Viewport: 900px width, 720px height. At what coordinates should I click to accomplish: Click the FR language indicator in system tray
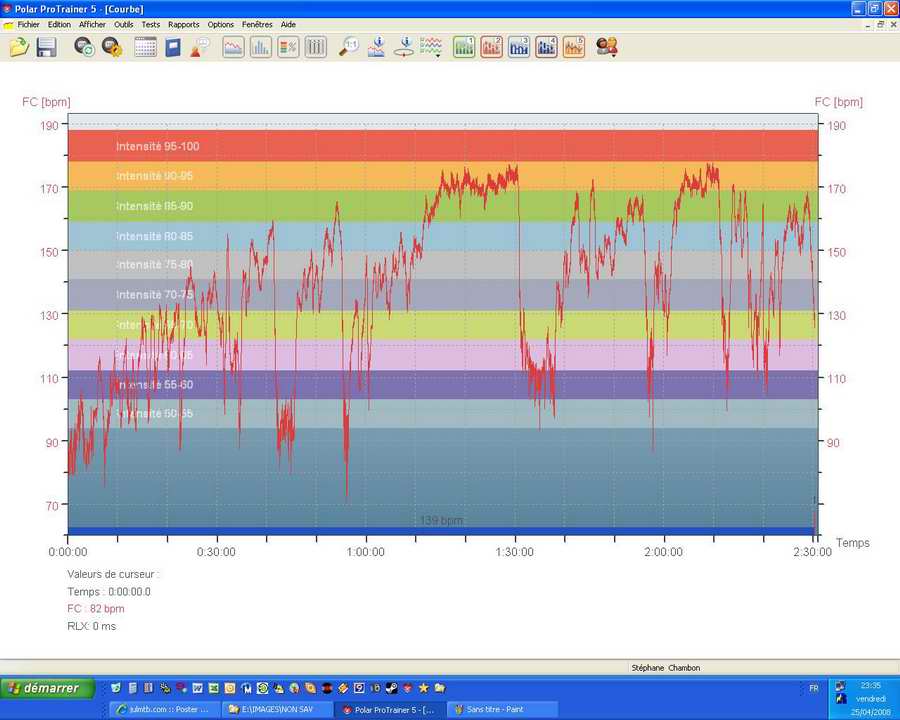tap(813, 688)
